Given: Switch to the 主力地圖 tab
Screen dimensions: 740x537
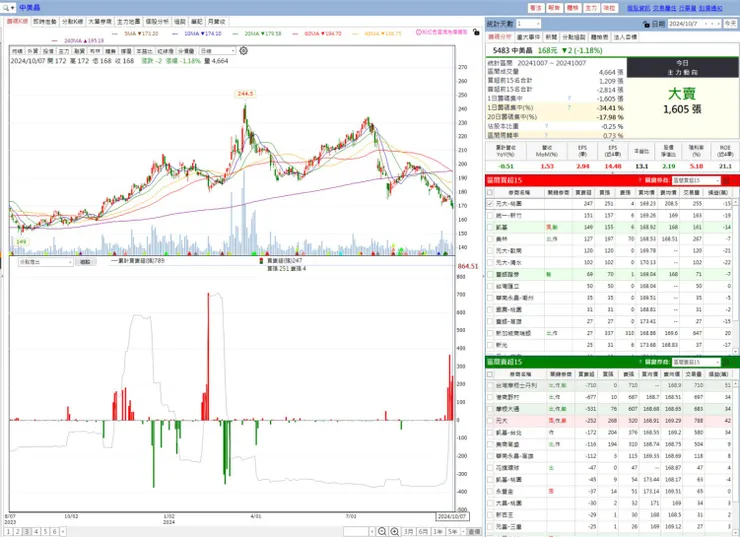Looking at the screenshot, I should [129, 22].
